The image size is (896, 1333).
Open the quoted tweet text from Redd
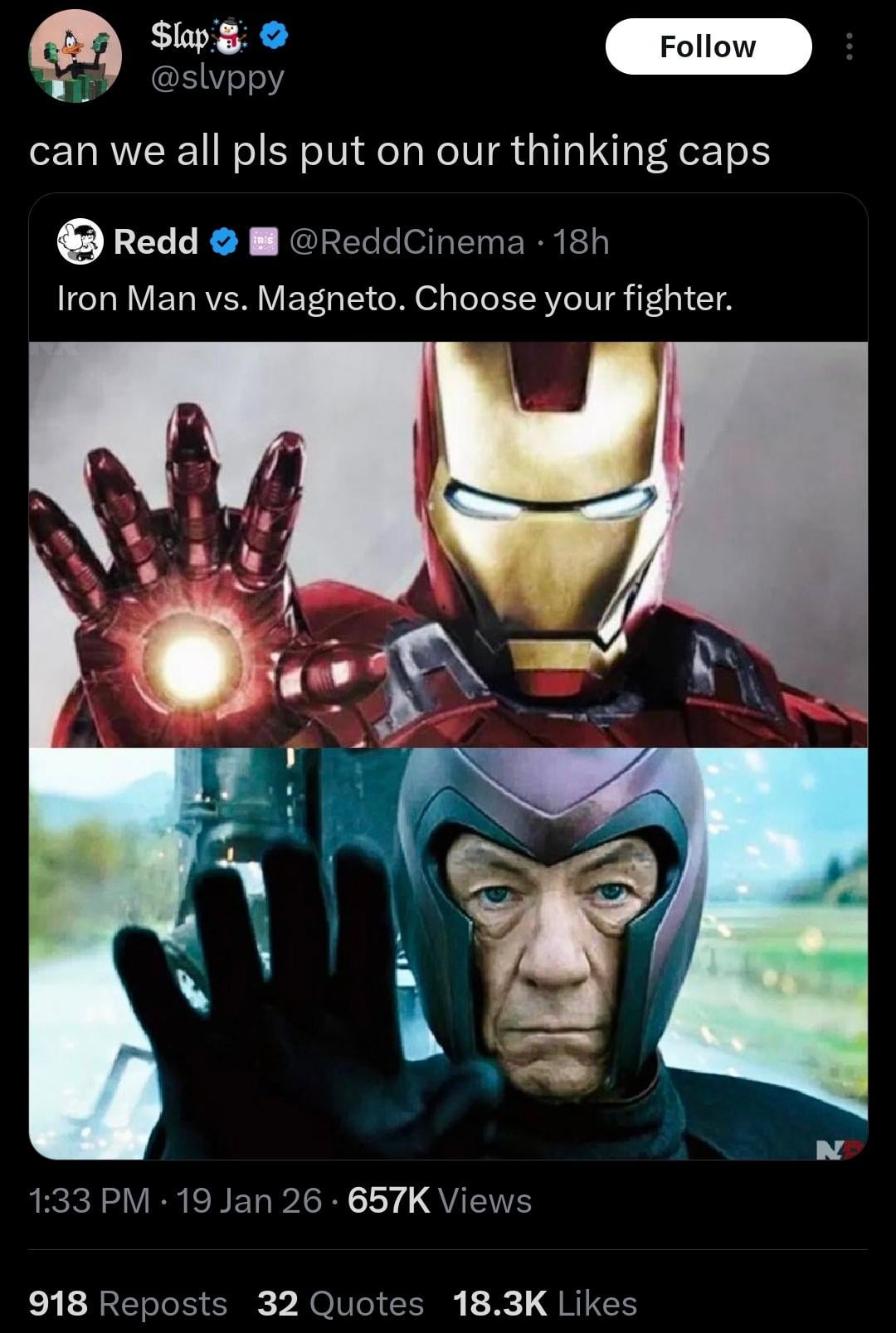click(x=395, y=298)
